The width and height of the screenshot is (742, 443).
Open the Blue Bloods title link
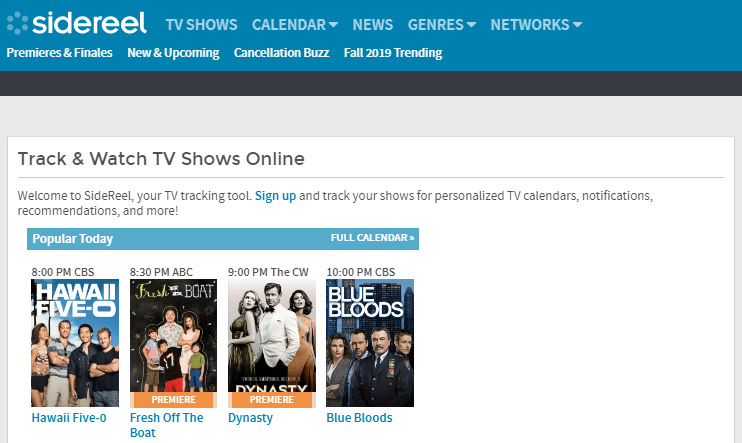(359, 418)
